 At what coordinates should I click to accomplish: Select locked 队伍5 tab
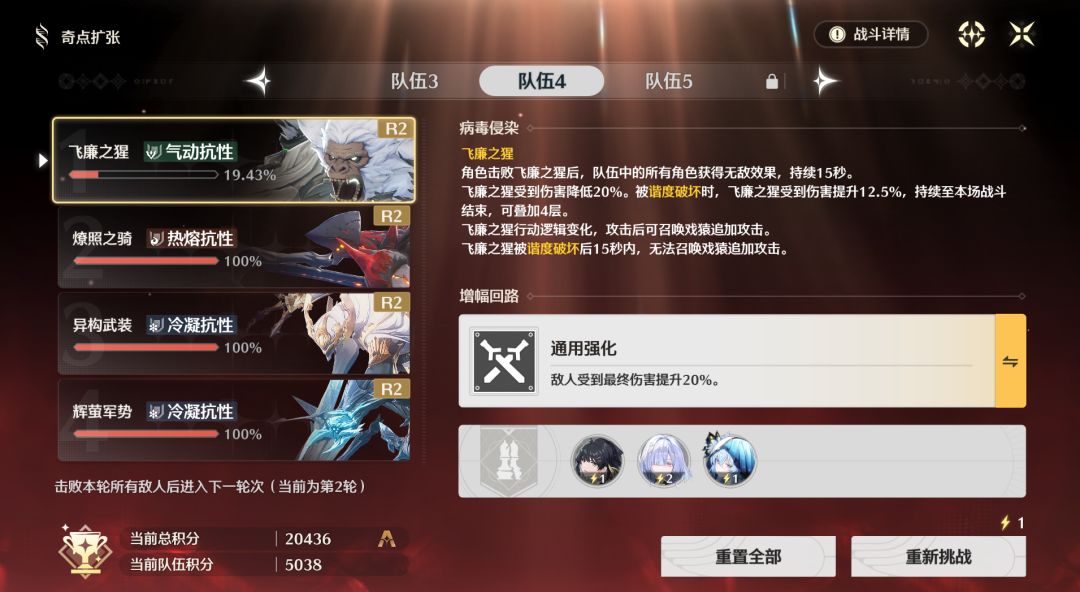pos(669,81)
